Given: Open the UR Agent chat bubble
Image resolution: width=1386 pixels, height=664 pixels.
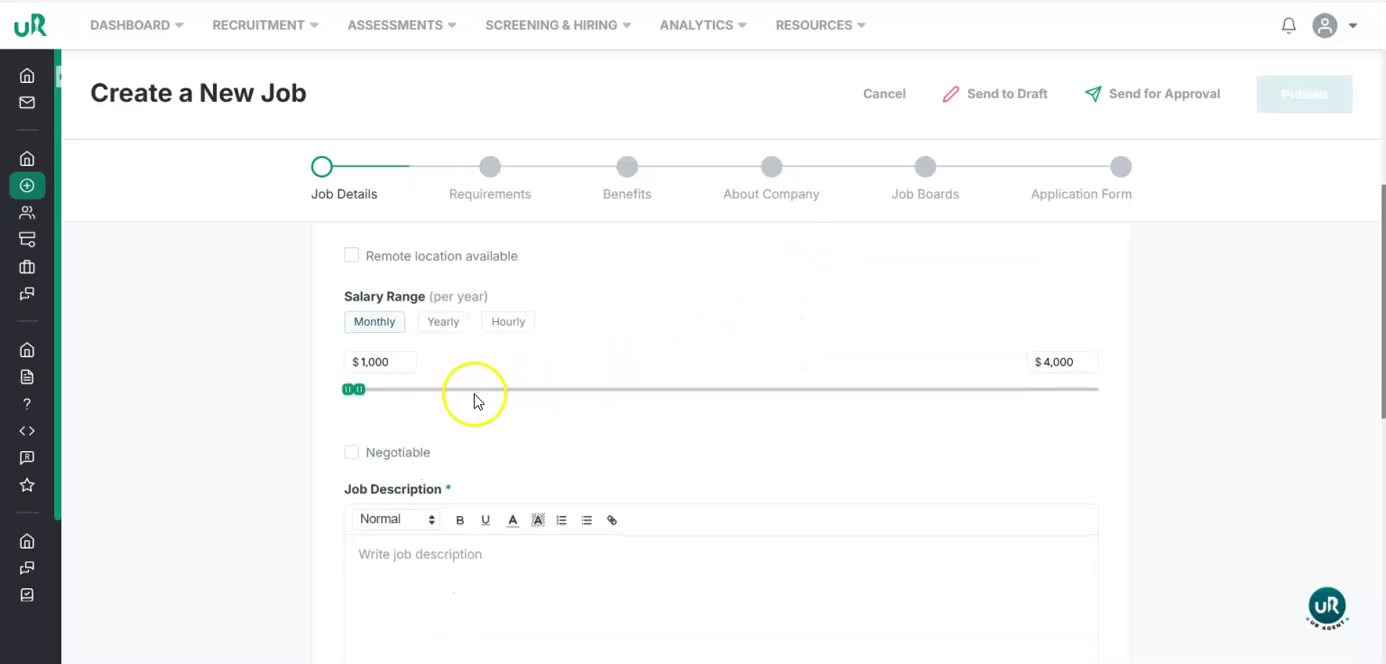Looking at the screenshot, I should 1327,606.
